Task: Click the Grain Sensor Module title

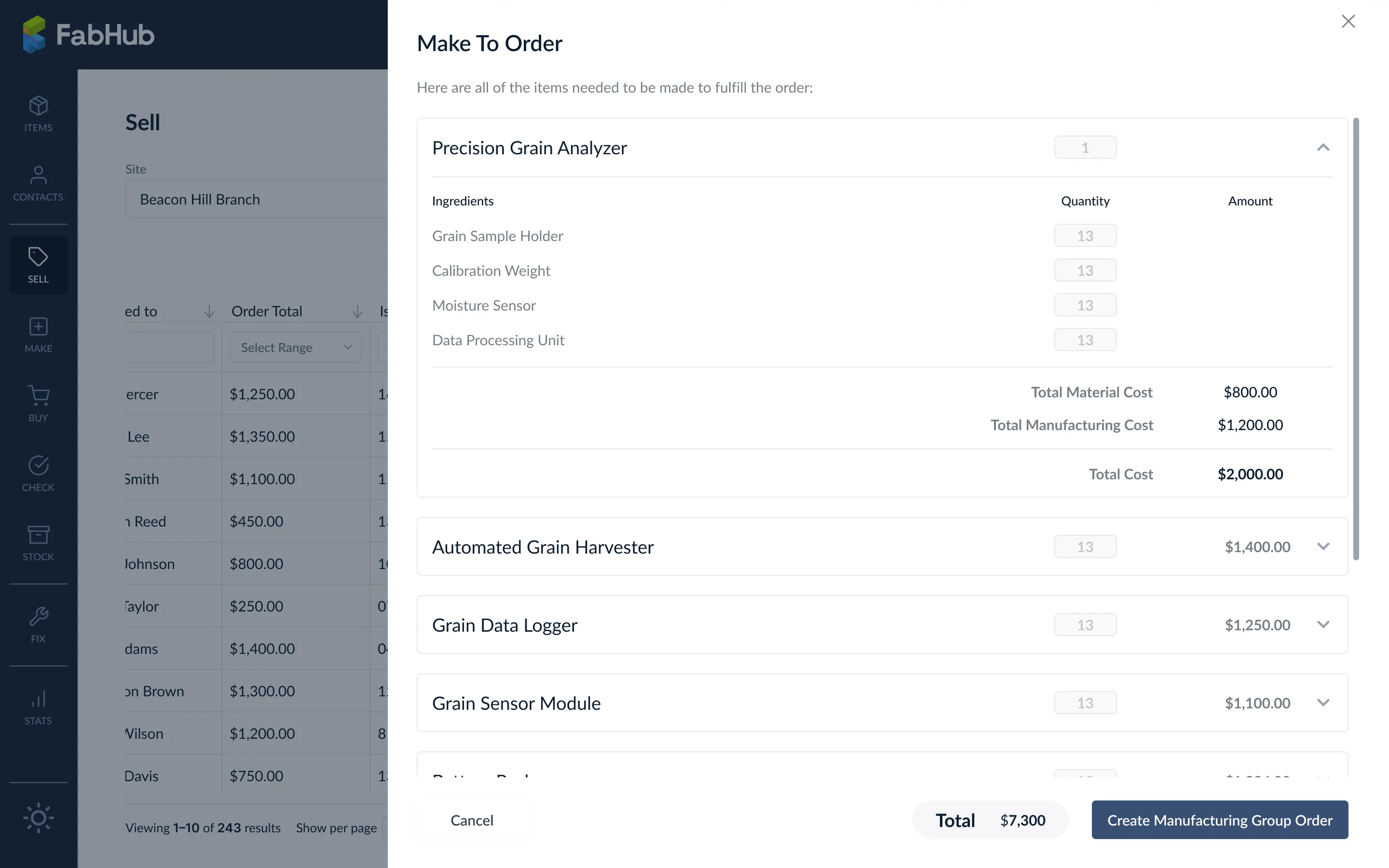Action: (x=517, y=703)
